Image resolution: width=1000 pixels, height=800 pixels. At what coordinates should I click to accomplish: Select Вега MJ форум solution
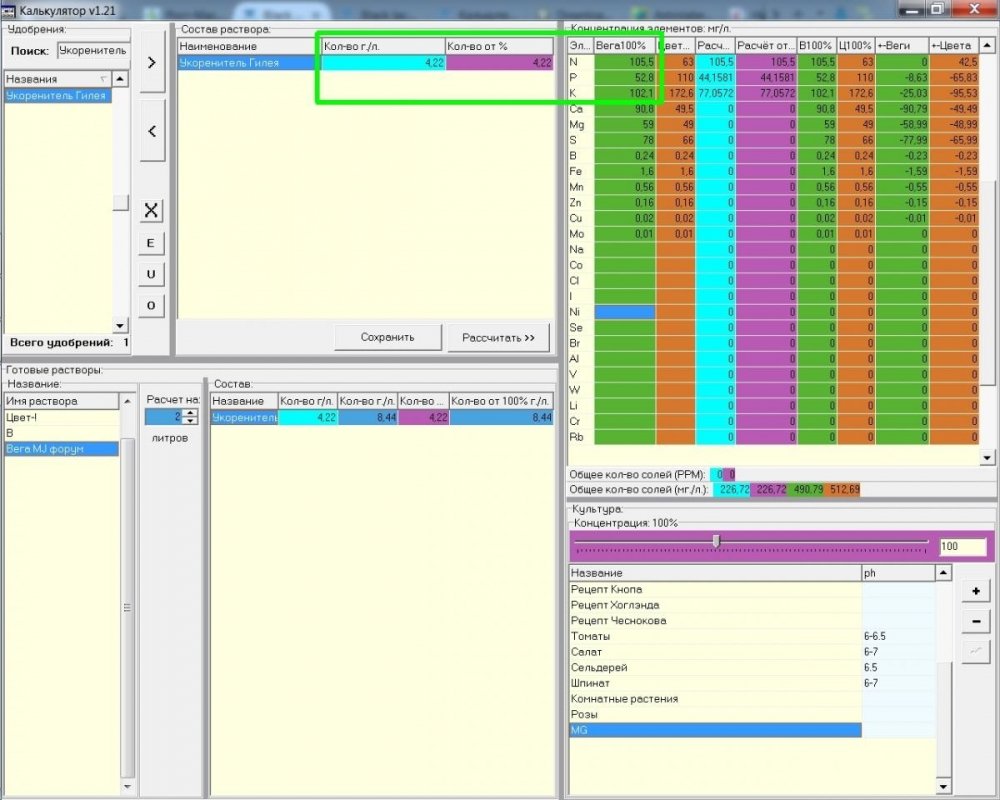61,448
